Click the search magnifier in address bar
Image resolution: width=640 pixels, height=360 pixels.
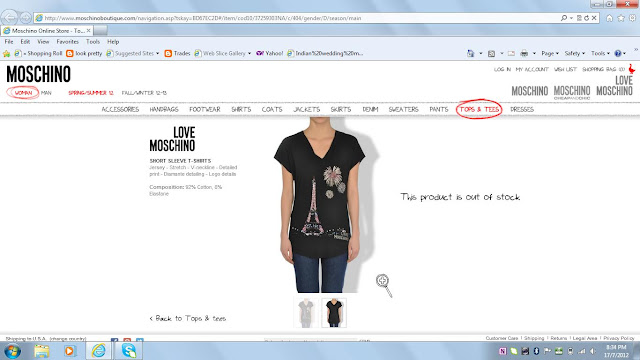pyautogui.click(x=564, y=18)
